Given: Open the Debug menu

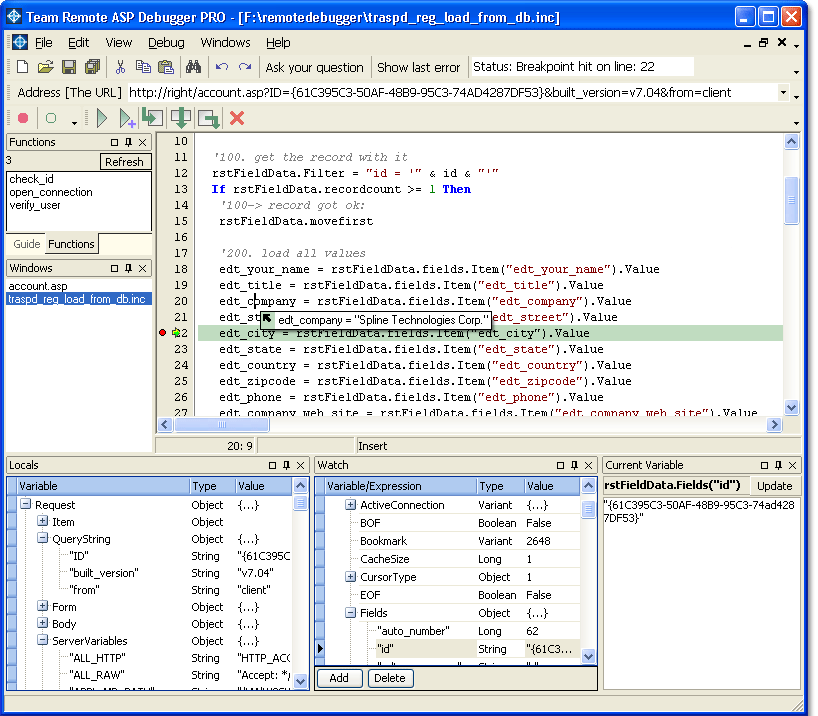Looking at the screenshot, I should pos(166,42).
